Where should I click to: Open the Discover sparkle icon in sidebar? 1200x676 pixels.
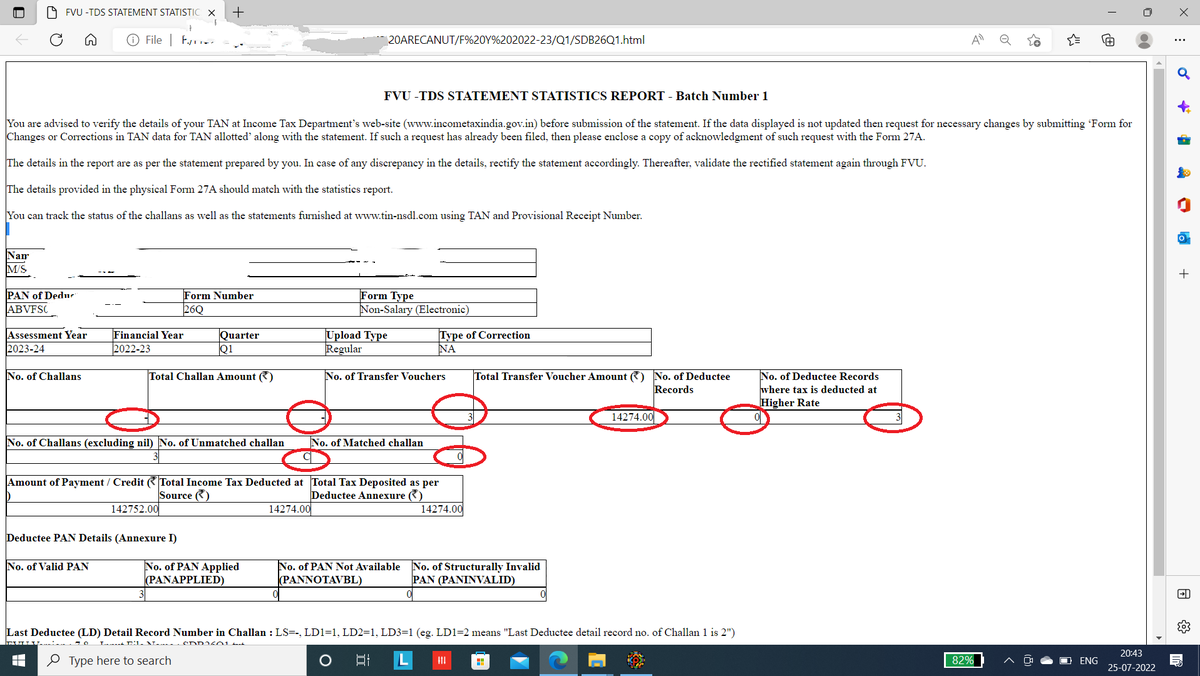pos(1183,106)
